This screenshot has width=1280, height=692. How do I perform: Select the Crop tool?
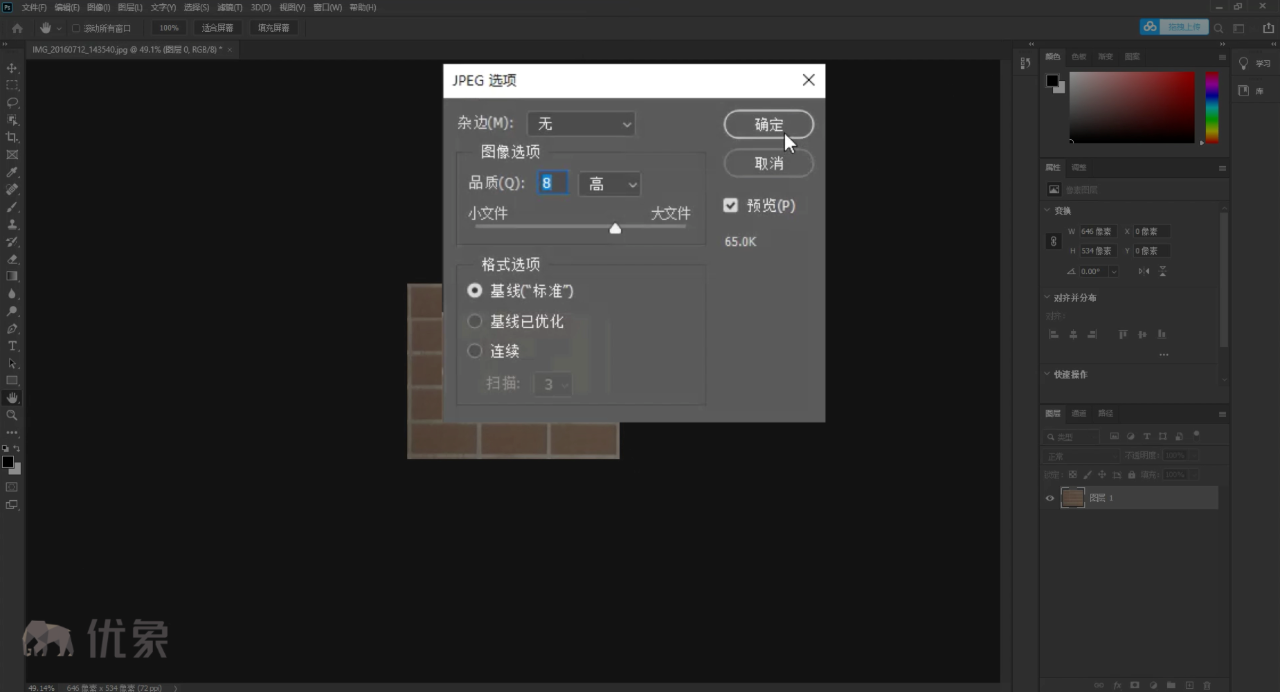point(12,137)
